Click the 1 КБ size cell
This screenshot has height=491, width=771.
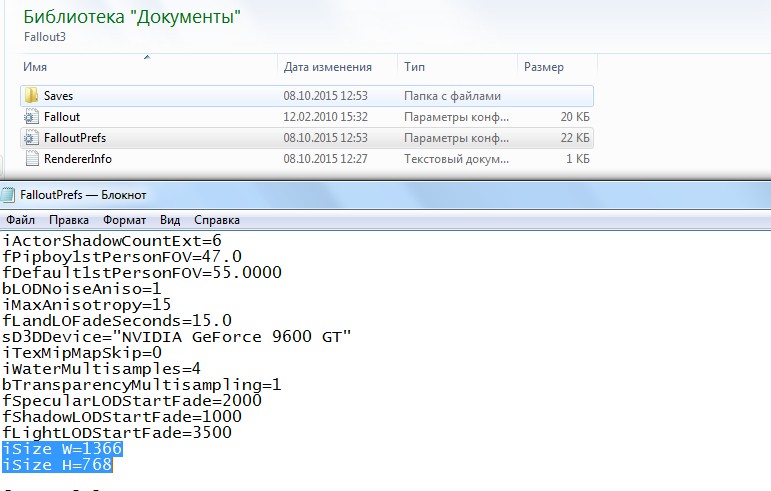(x=577, y=159)
